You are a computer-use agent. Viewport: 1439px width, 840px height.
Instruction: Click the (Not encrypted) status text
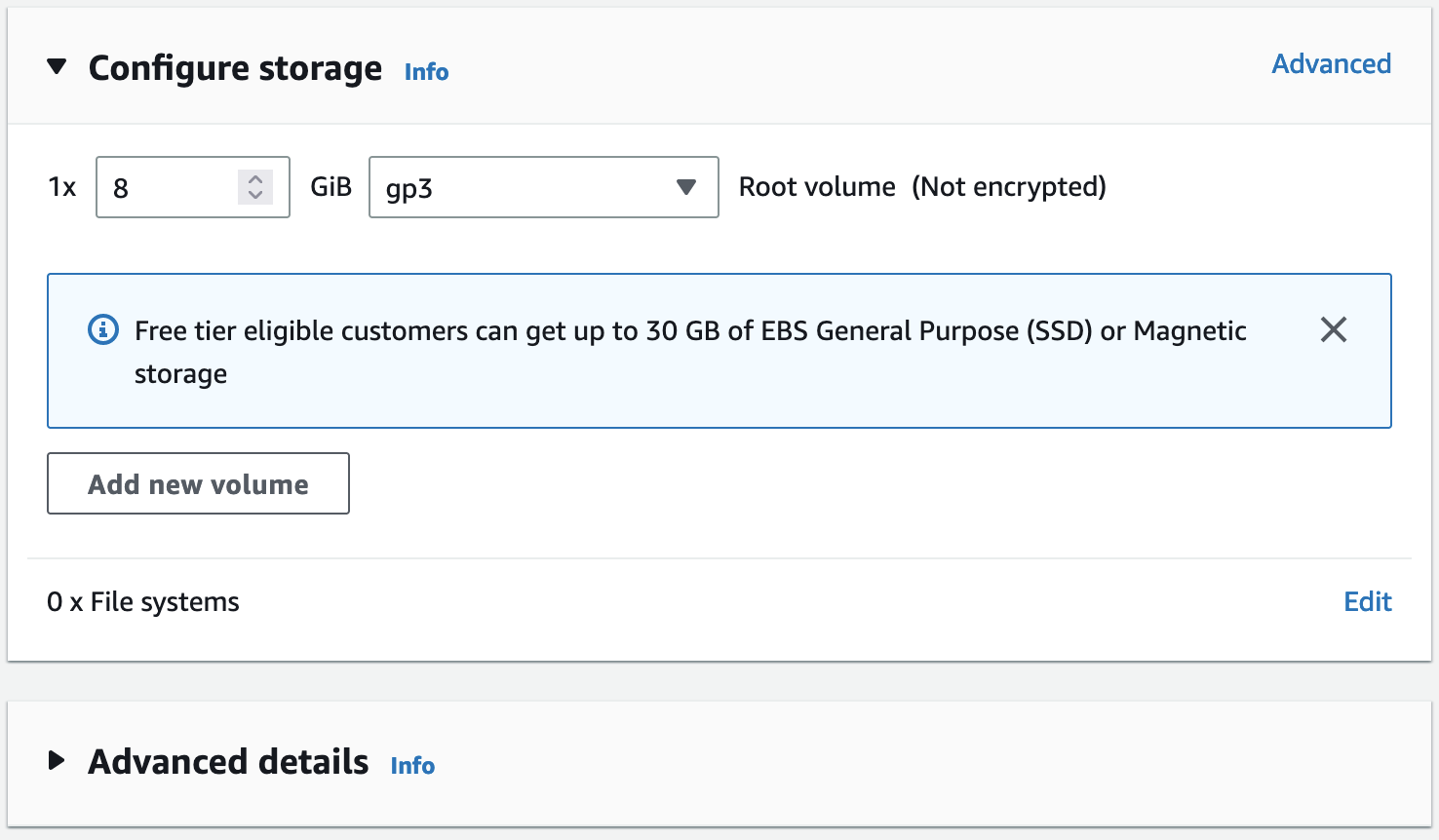pyautogui.click(x=1008, y=187)
